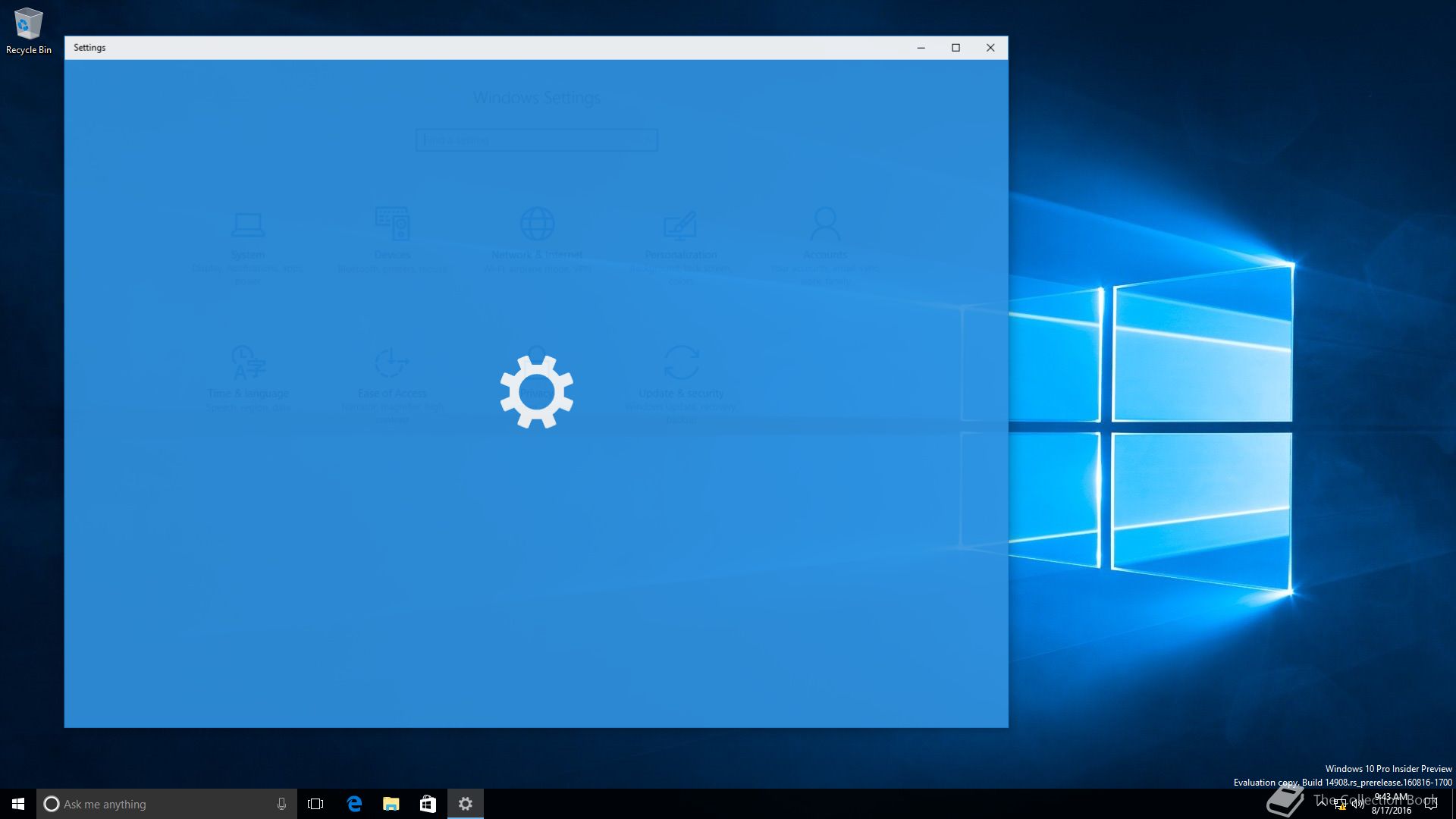
Task: Click the show desktop strip by Action Center
Action: (x=1452, y=804)
